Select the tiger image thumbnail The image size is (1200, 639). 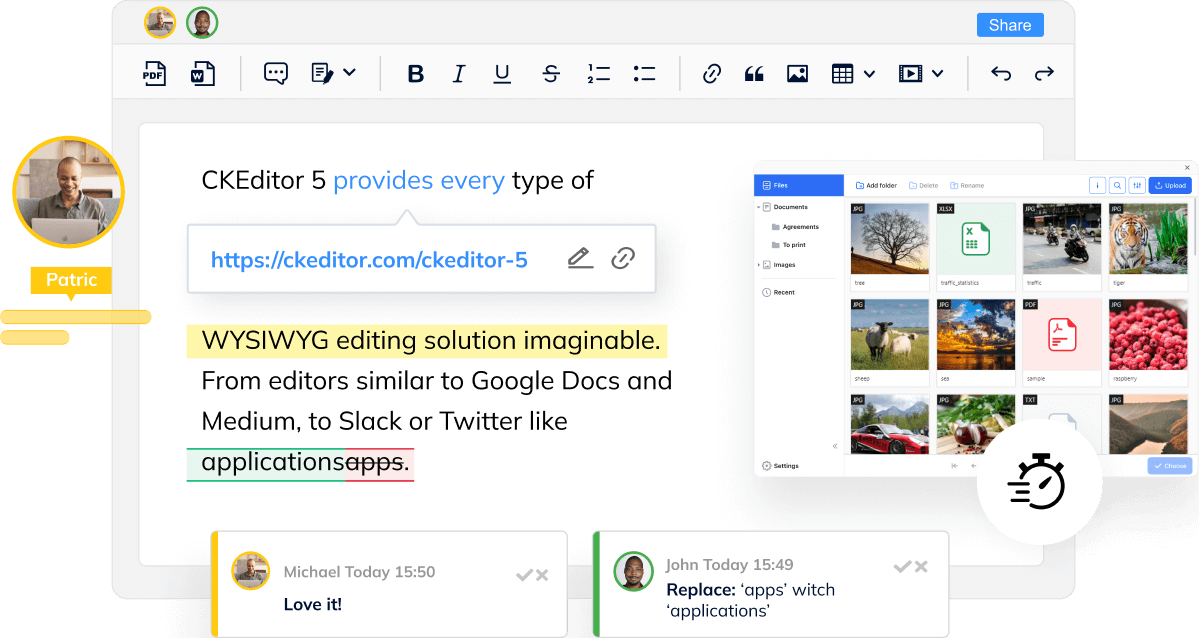tap(1147, 240)
